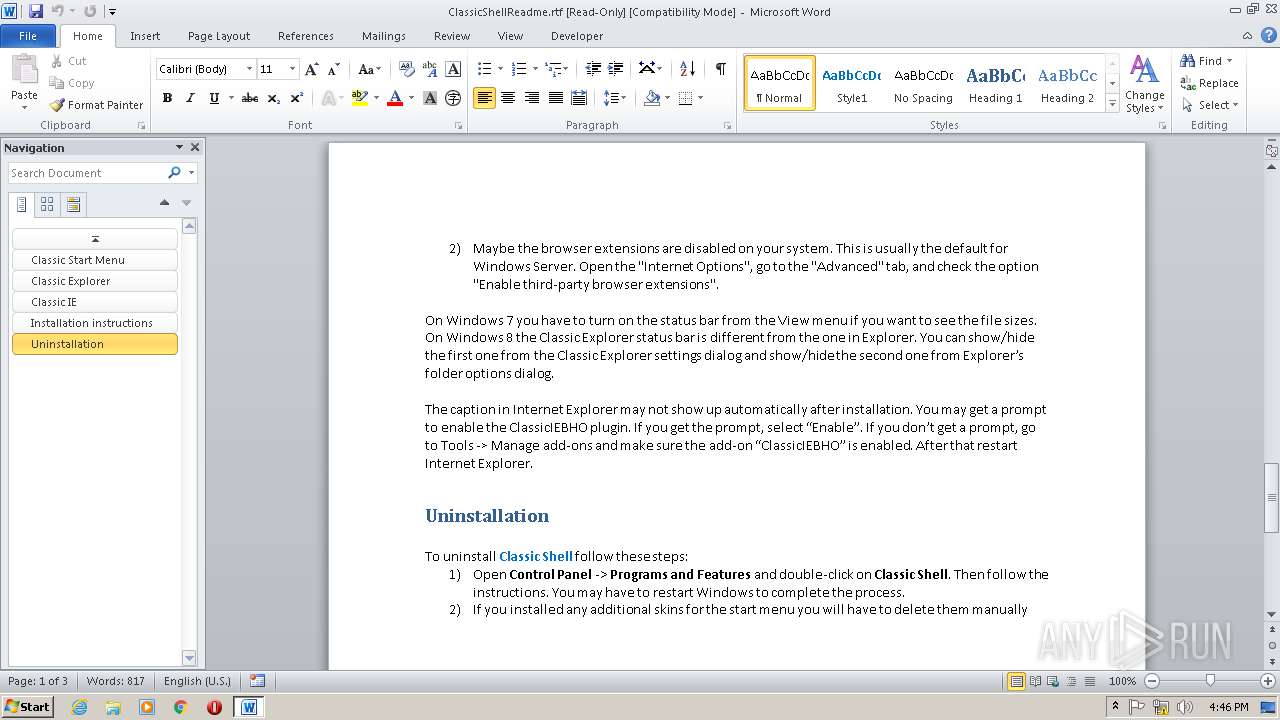Apply strikethrough formatting
The height and width of the screenshot is (720, 1280).
tap(250, 98)
